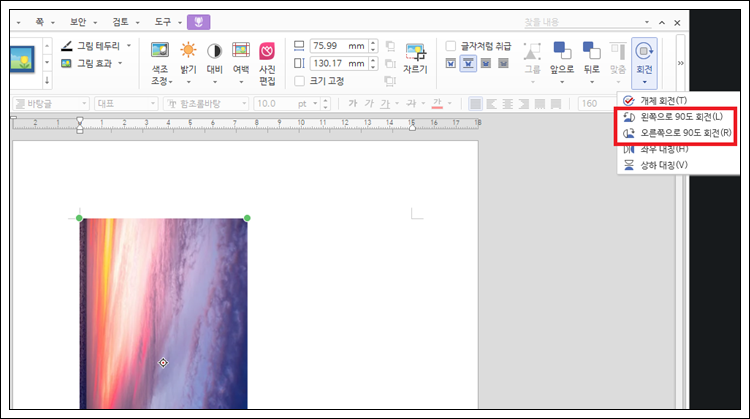Enable the 크기 고정 fixed size checkbox
Screen dimensions: 750x419
coord(299,81)
